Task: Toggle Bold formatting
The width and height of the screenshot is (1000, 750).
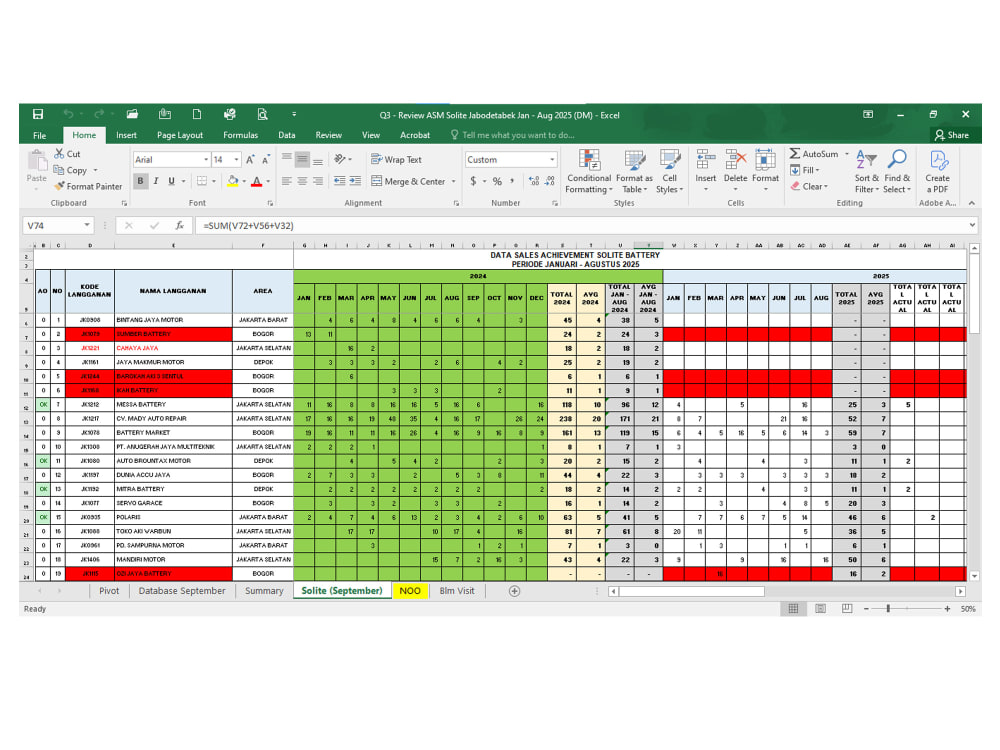Action: 140,181
